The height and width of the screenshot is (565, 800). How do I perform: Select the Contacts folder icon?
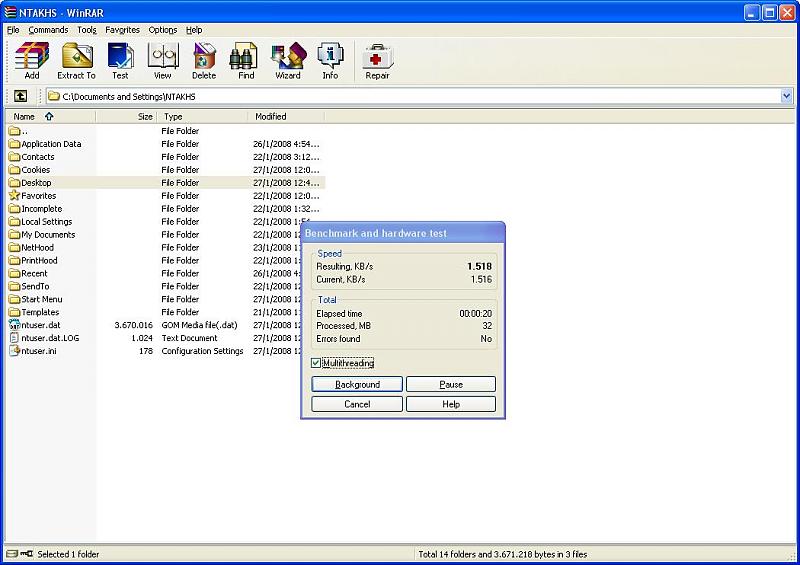(x=14, y=157)
